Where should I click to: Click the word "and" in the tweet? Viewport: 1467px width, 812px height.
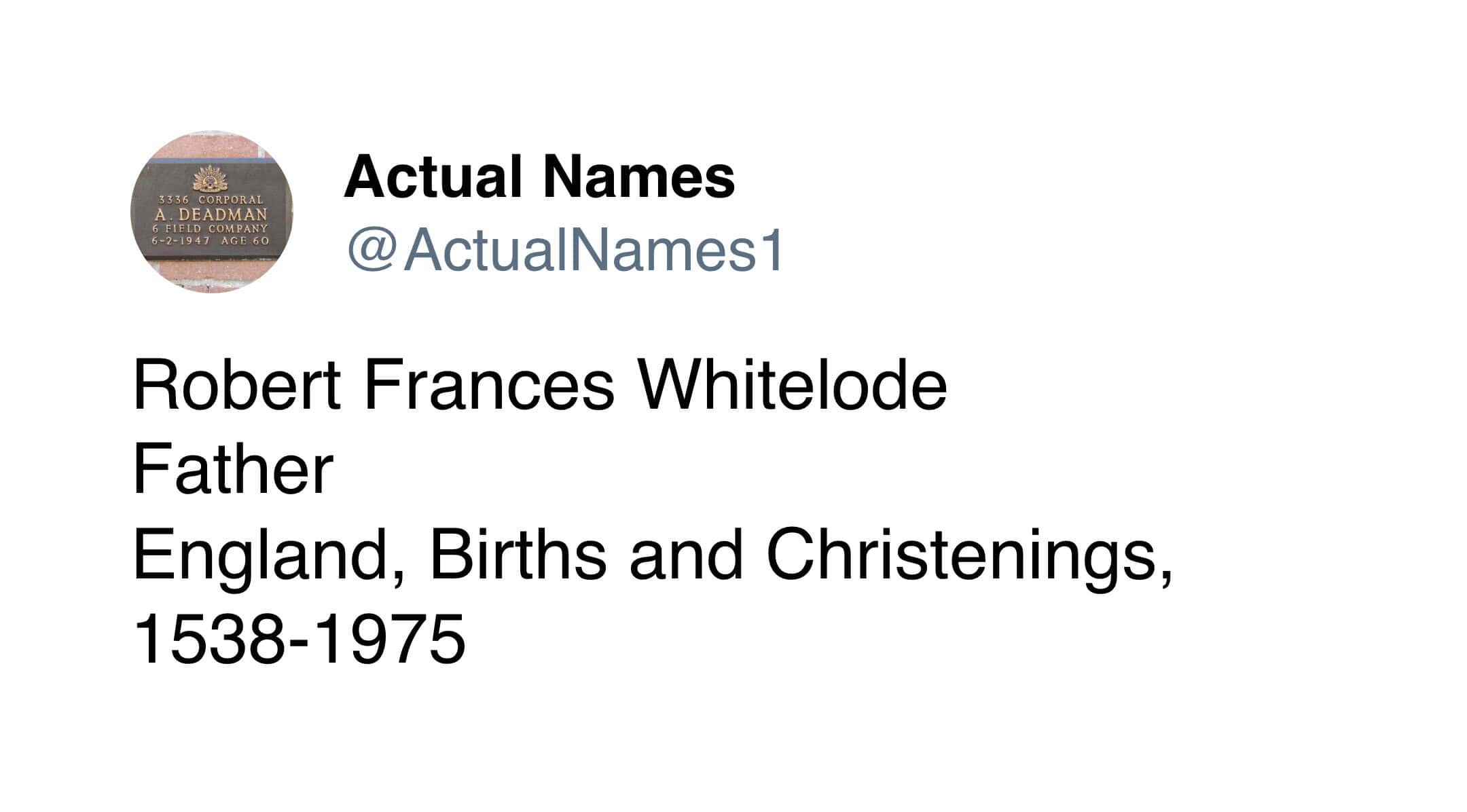tap(686, 555)
